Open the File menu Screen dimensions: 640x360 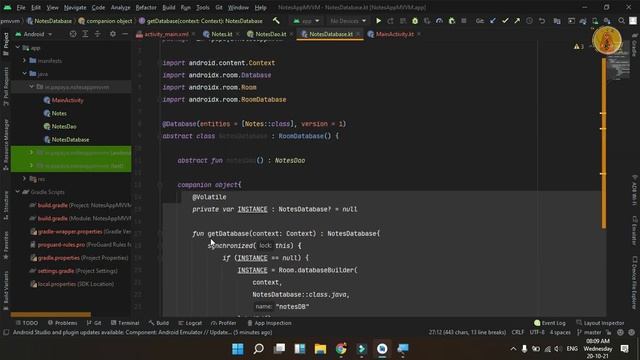click(x=21, y=7)
